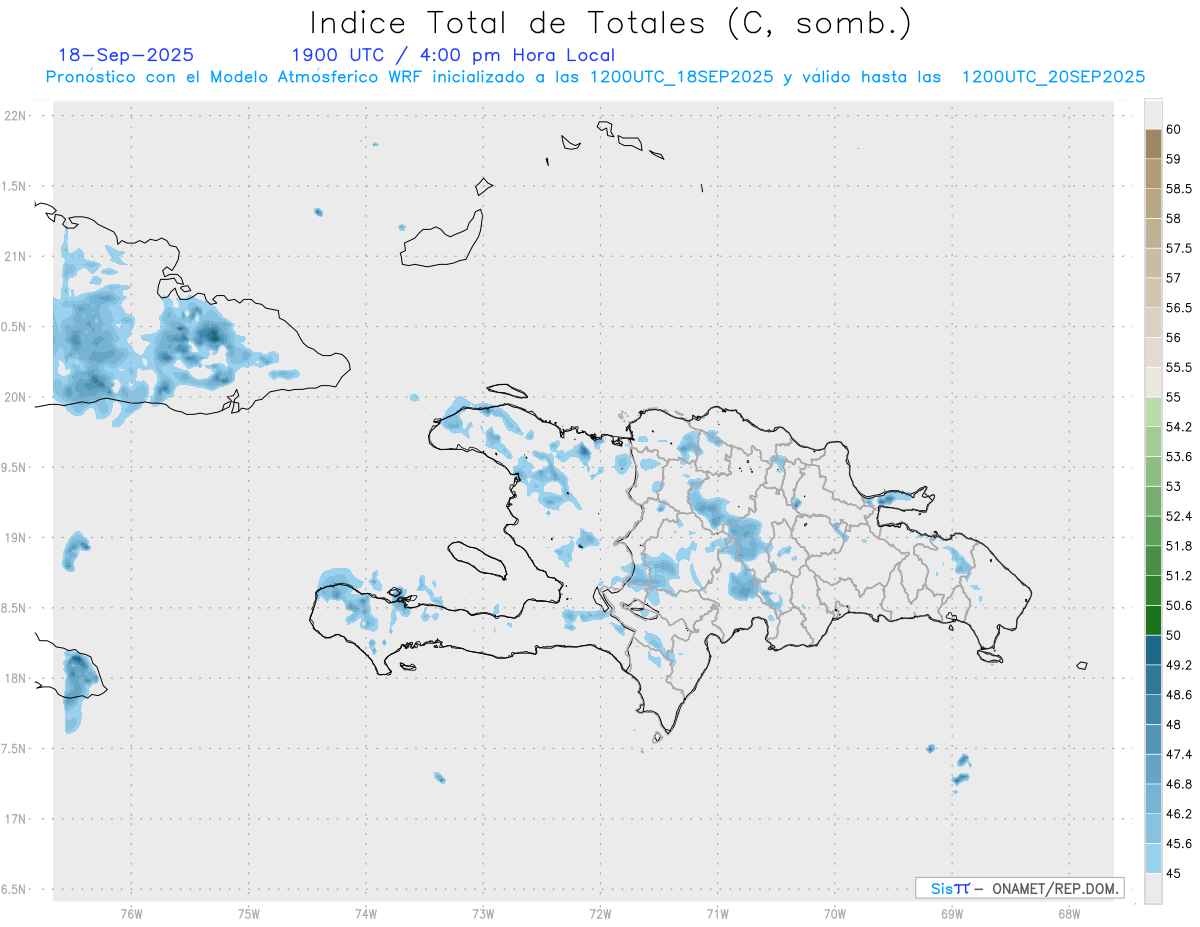Click the '59' value on the color scale
The height and width of the screenshot is (927, 1200).
1174,159
